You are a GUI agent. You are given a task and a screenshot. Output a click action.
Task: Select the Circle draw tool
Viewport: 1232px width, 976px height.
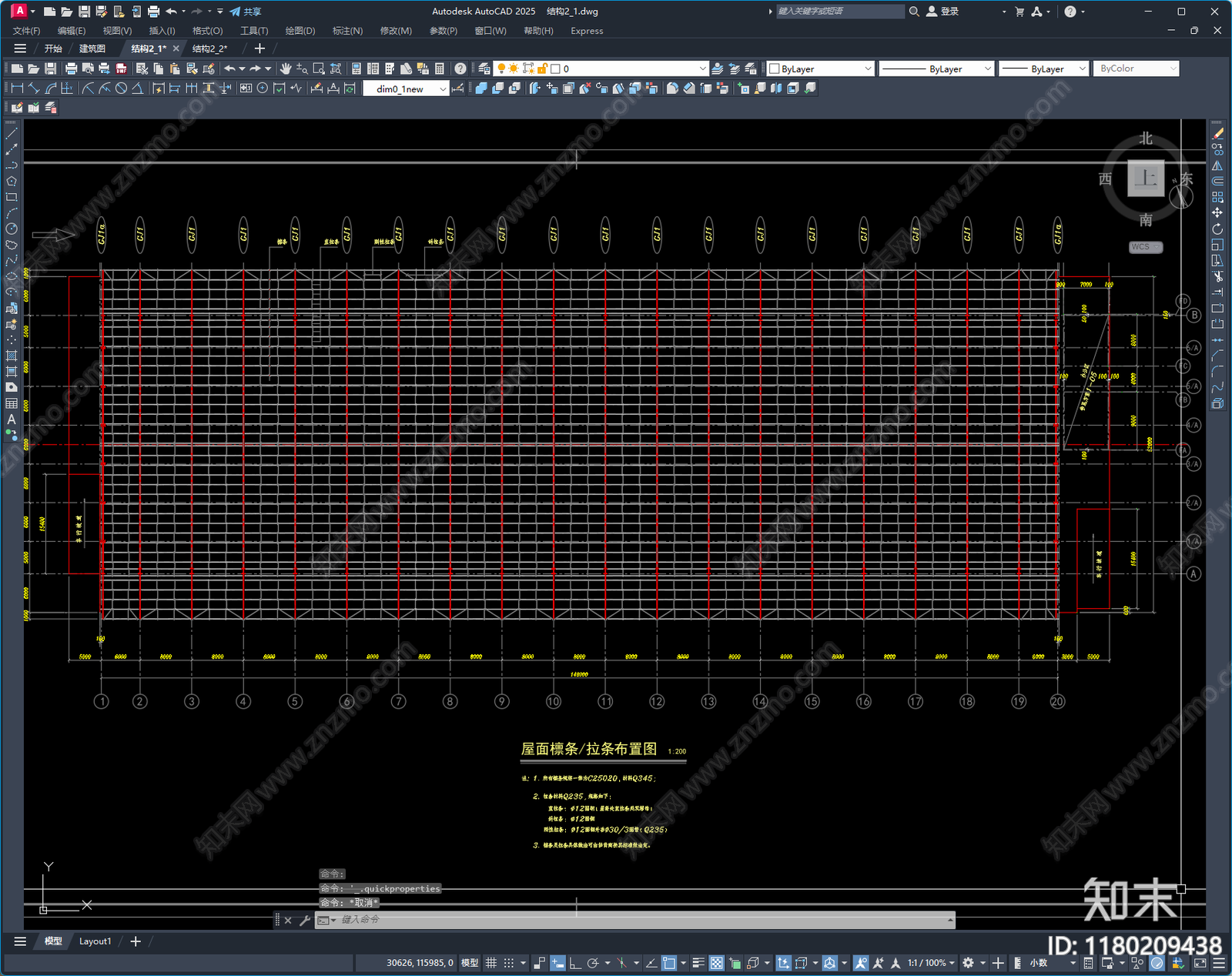12,229
